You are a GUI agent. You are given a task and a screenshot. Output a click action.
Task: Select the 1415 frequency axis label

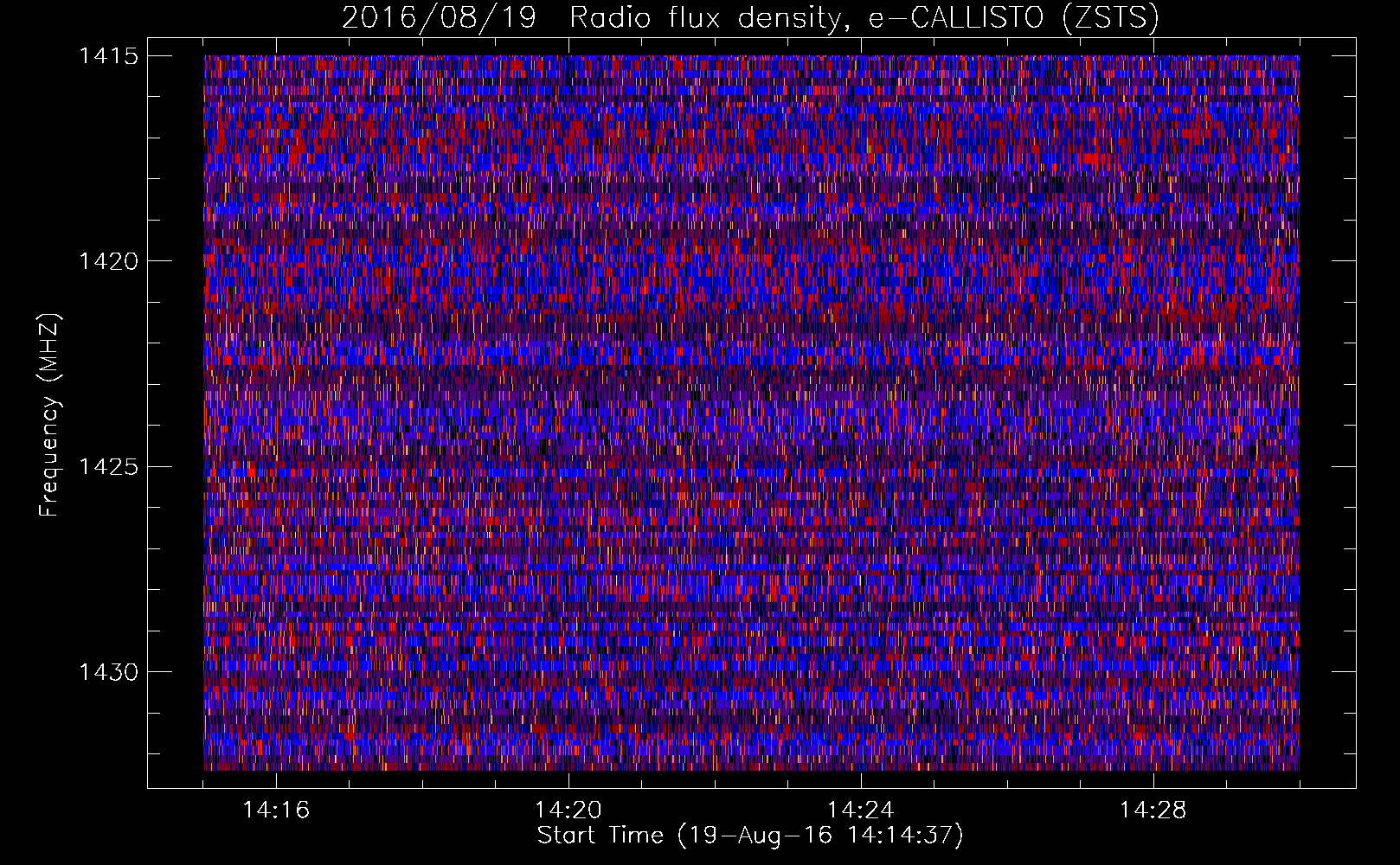[108, 56]
